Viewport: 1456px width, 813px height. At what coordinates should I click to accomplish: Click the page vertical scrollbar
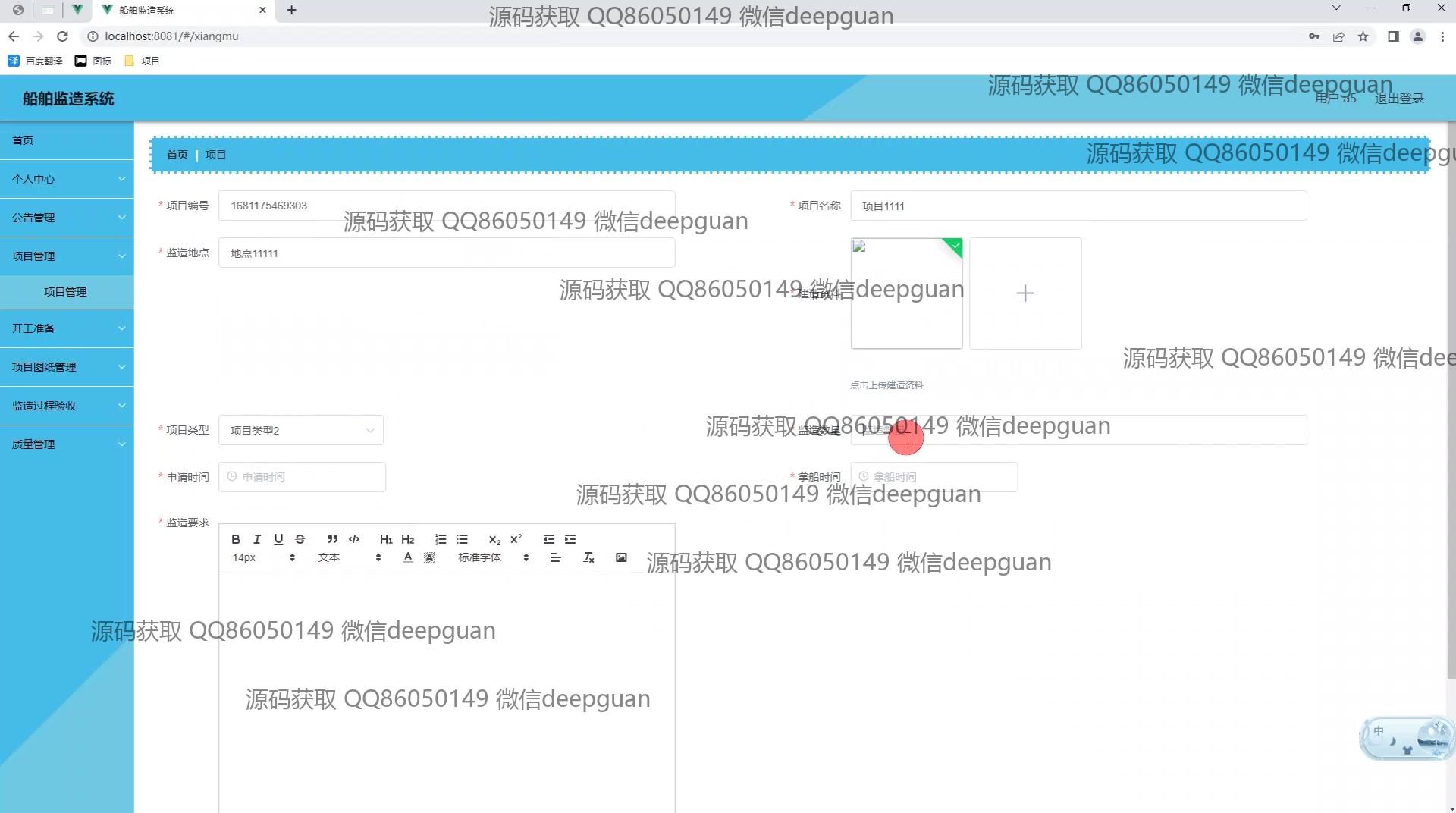[1451, 400]
